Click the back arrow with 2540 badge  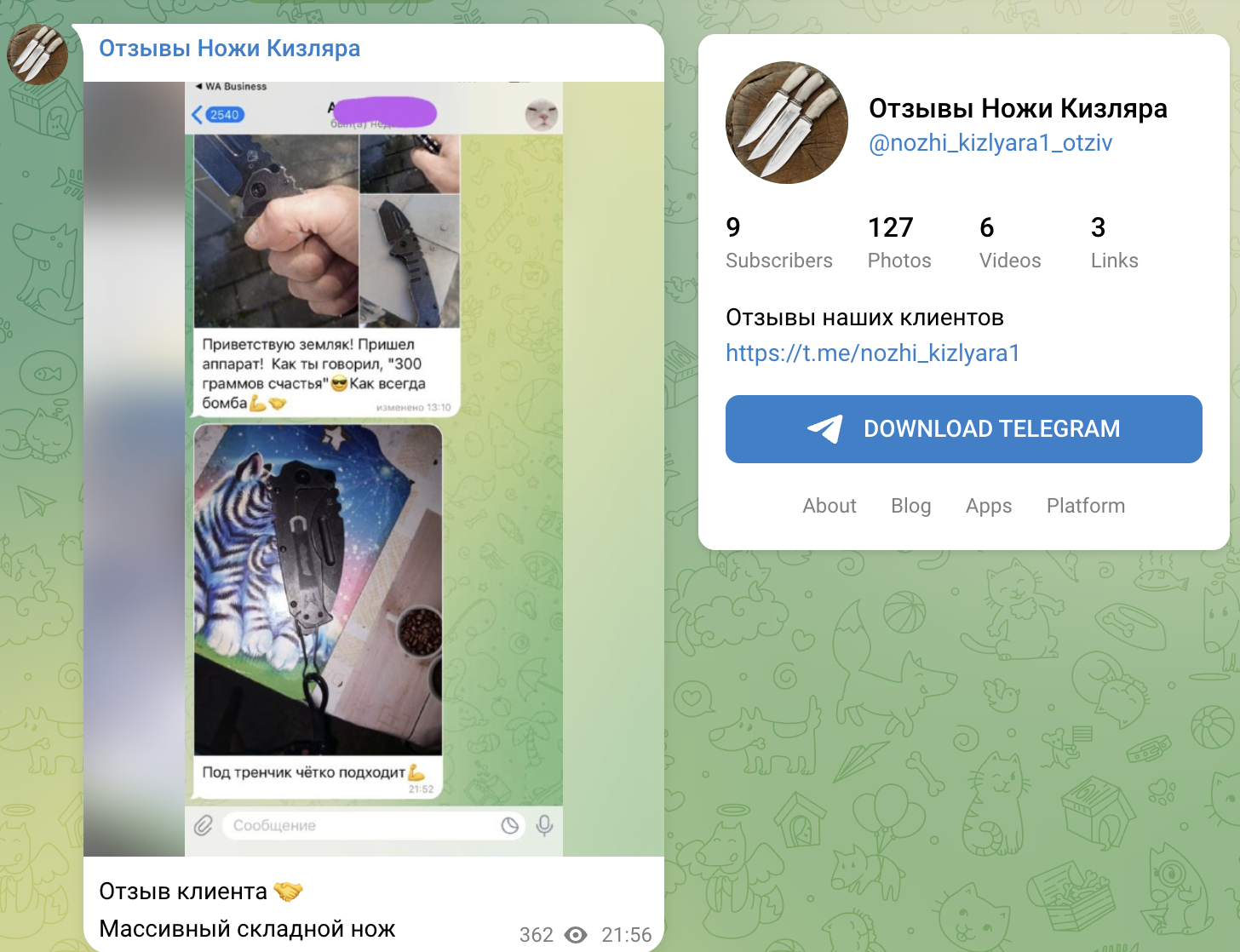(x=218, y=114)
